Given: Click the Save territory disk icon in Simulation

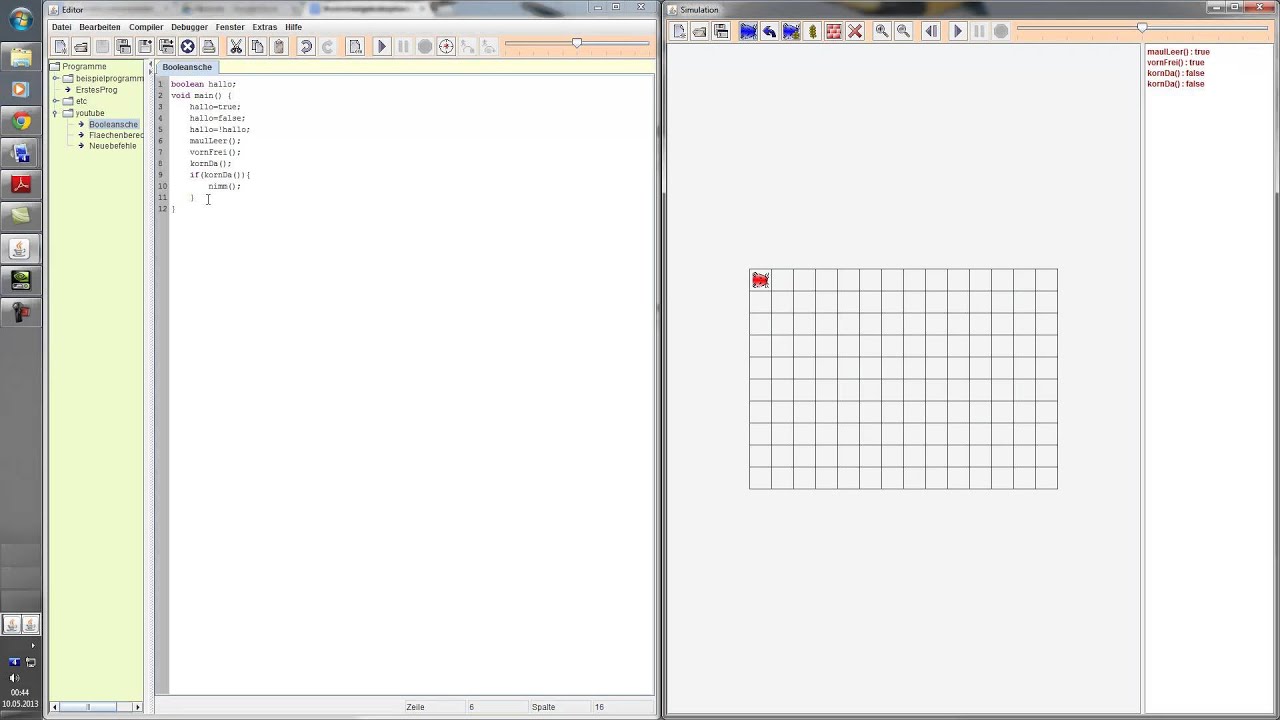Looking at the screenshot, I should coord(721,31).
